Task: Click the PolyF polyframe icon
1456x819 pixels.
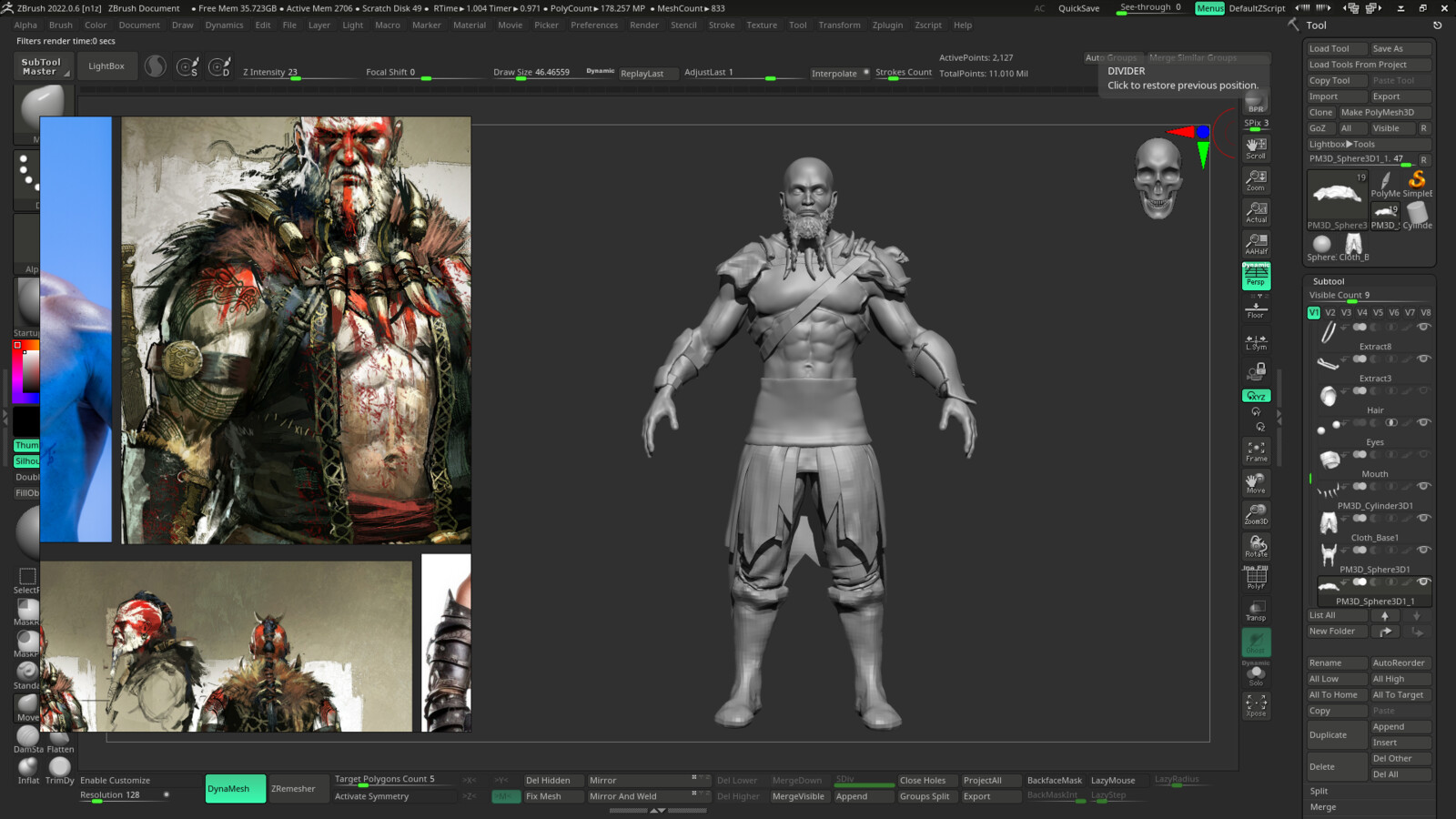Action: pyautogui.click(x=1256, y=579)
